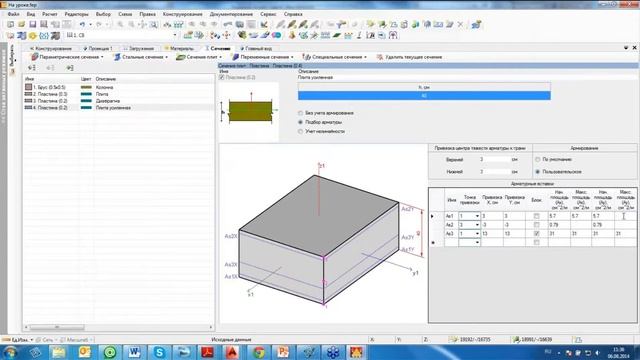Click the Windows Start button

point(10,352)
